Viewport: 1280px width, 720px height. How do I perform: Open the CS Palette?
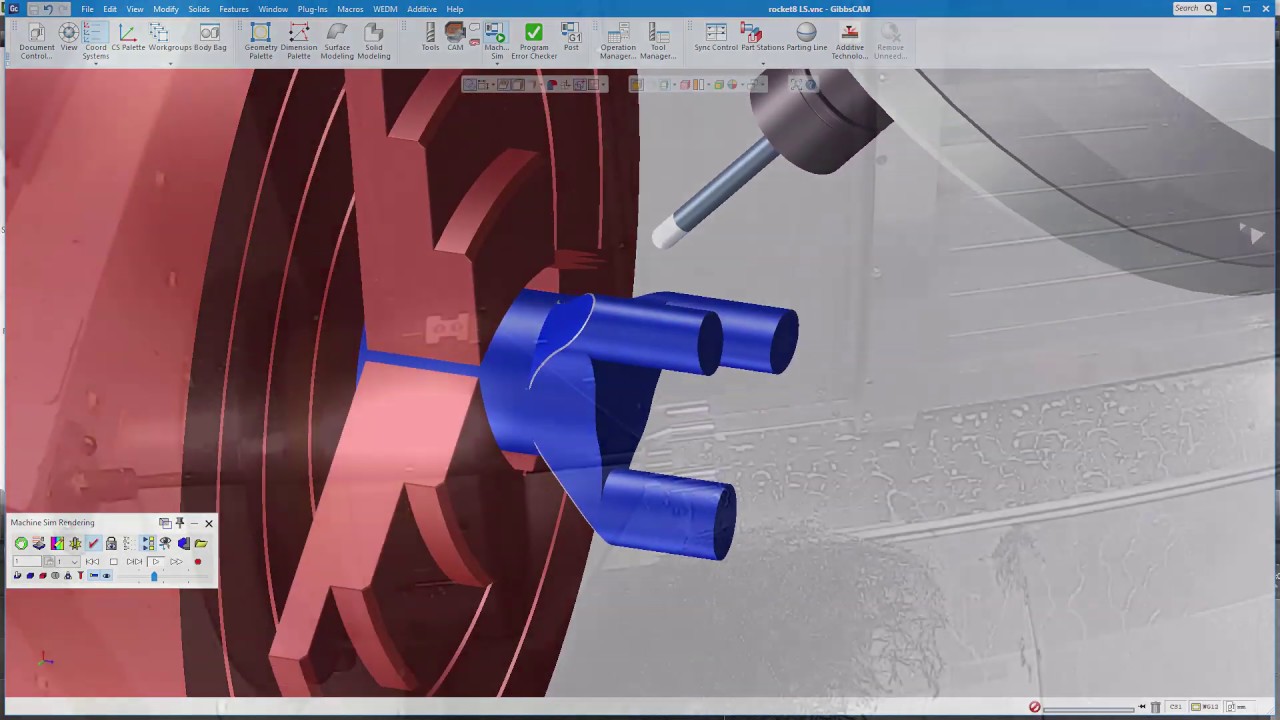pyautogui.click(x=128, y=38)
